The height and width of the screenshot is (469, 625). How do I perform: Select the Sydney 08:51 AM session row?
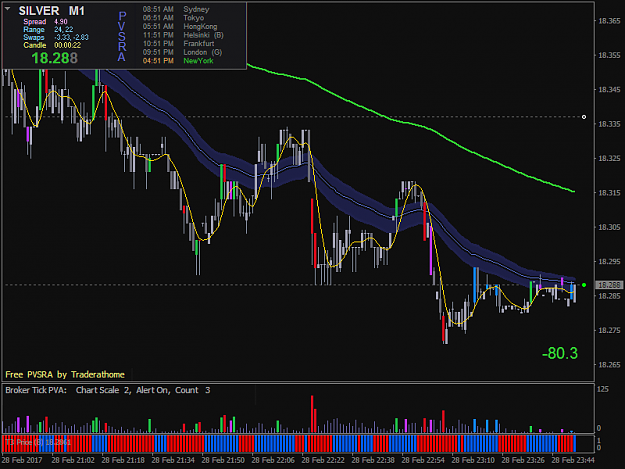click(176, 9)
